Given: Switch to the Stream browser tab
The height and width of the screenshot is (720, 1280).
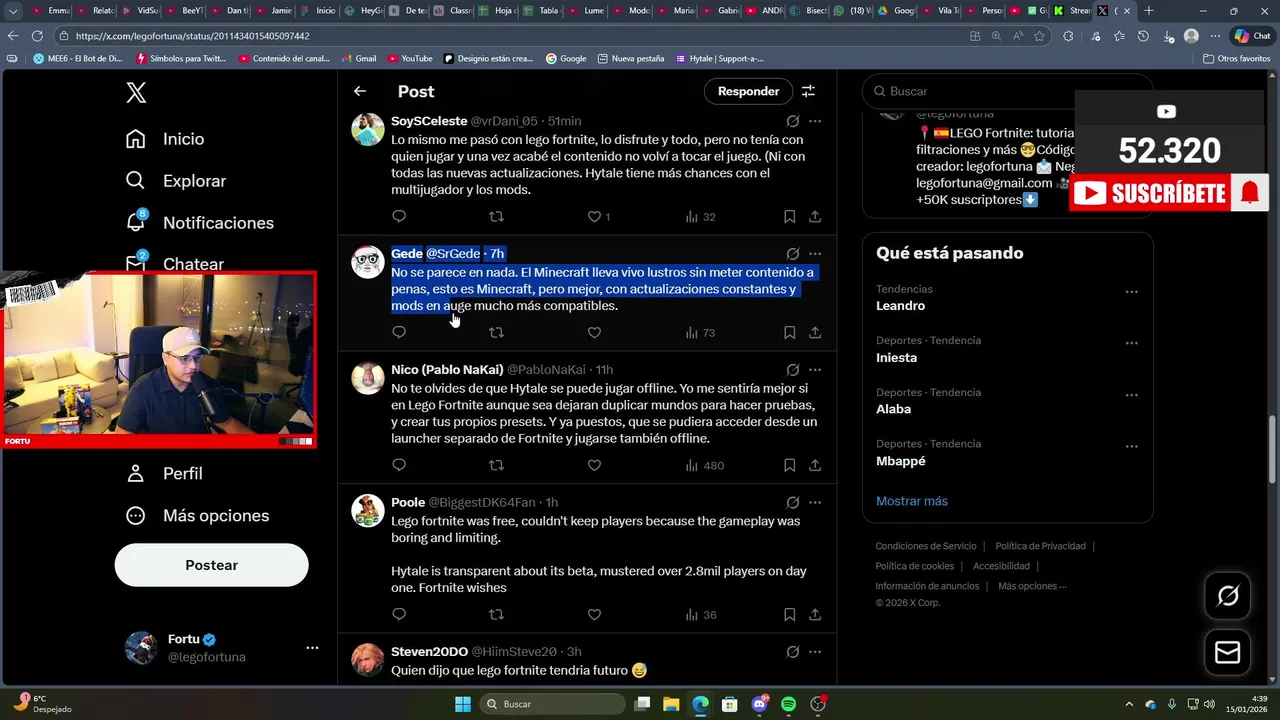Looking at the screenshot, I should [1071, 11].
